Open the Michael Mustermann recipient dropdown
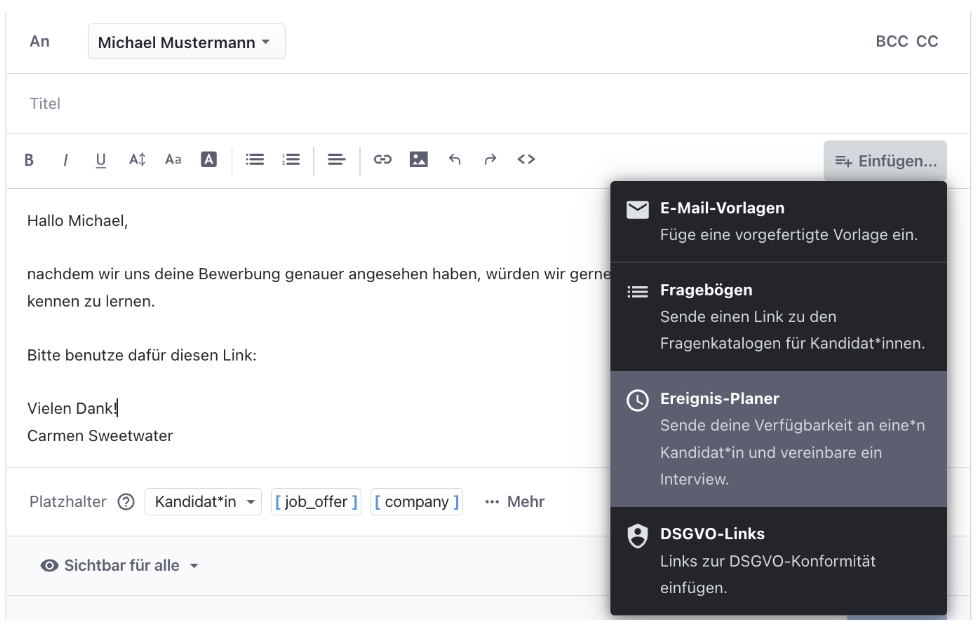Viewport: 980px width, 638px height. coord(186,41)
